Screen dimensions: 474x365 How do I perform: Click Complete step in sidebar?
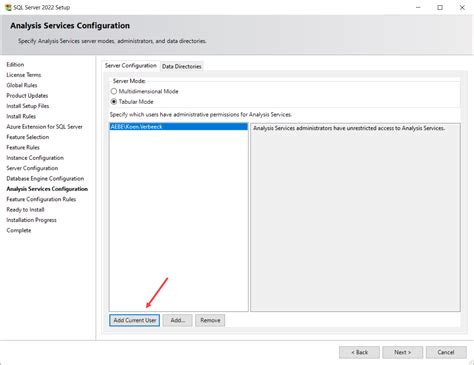point(19,230)
